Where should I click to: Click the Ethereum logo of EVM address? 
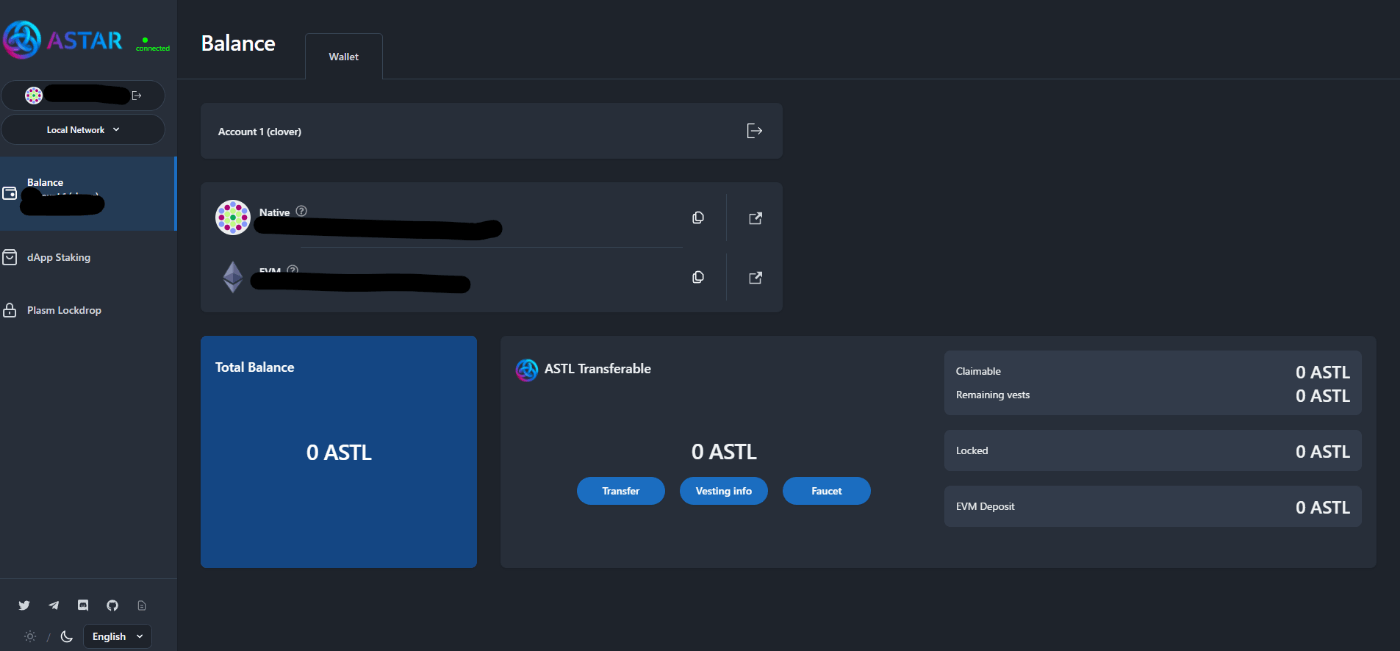[233, 277]
